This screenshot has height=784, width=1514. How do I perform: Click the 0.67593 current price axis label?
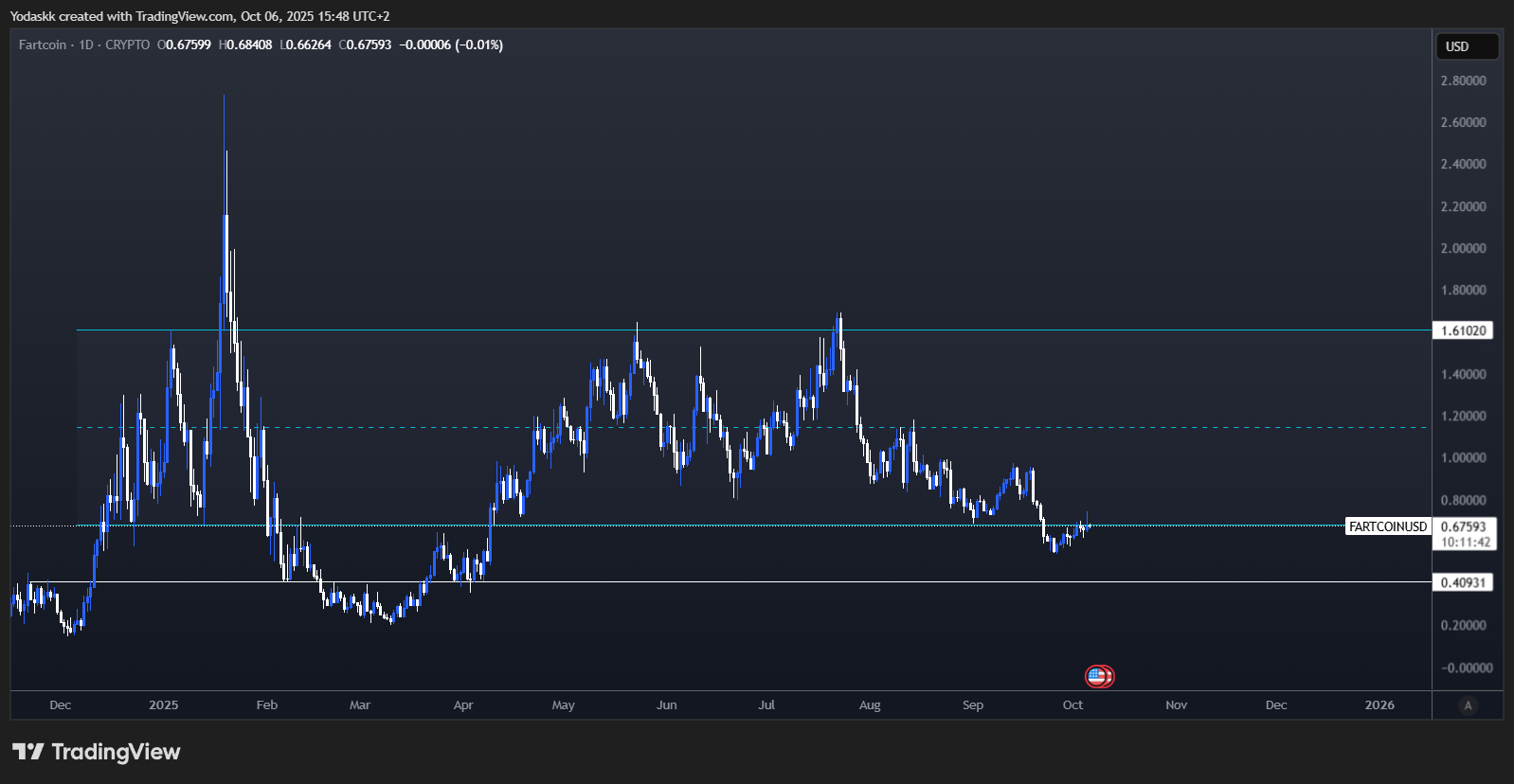point(1464,526)
